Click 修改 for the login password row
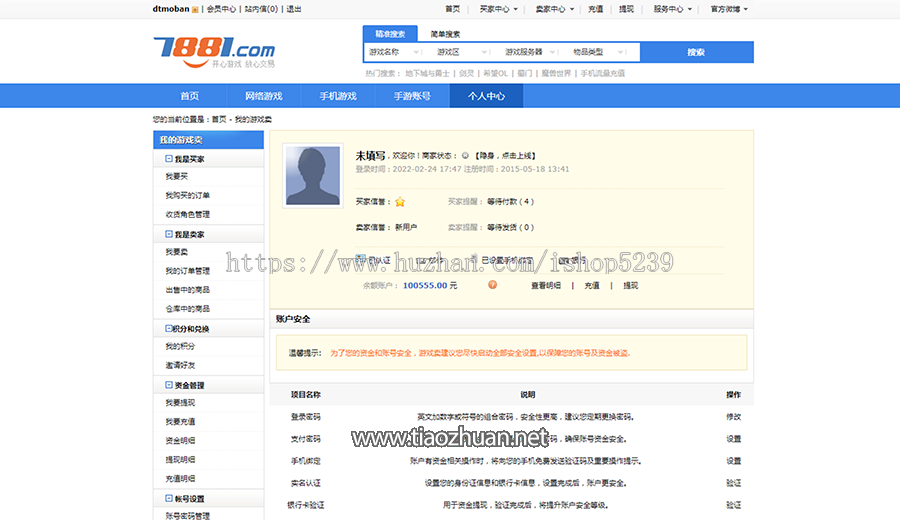 (733, 416)
